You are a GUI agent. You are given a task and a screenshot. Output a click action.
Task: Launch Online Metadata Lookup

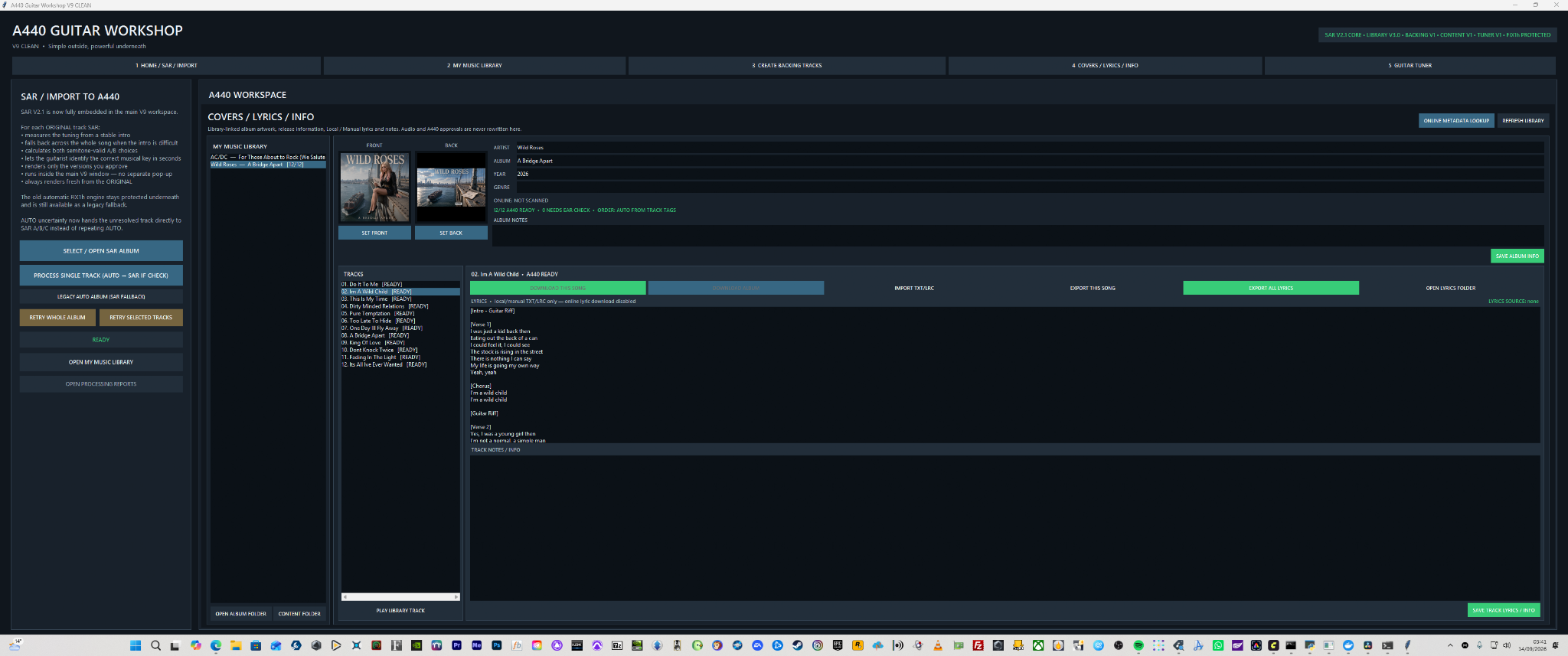click(x=1456, y=120)
